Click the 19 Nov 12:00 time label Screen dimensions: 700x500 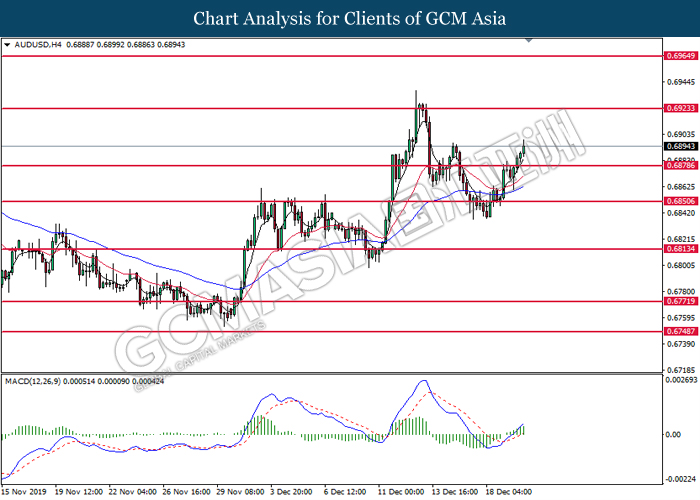[79, 492]
